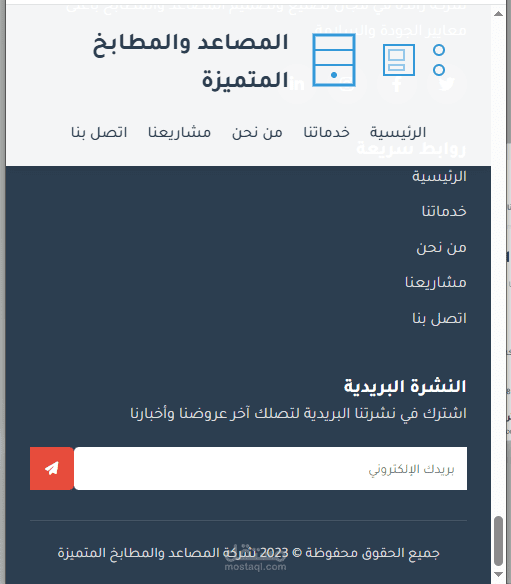Click the scrollbar down arrow
This screenshot has width=511, height=584.
coord(498,574)
